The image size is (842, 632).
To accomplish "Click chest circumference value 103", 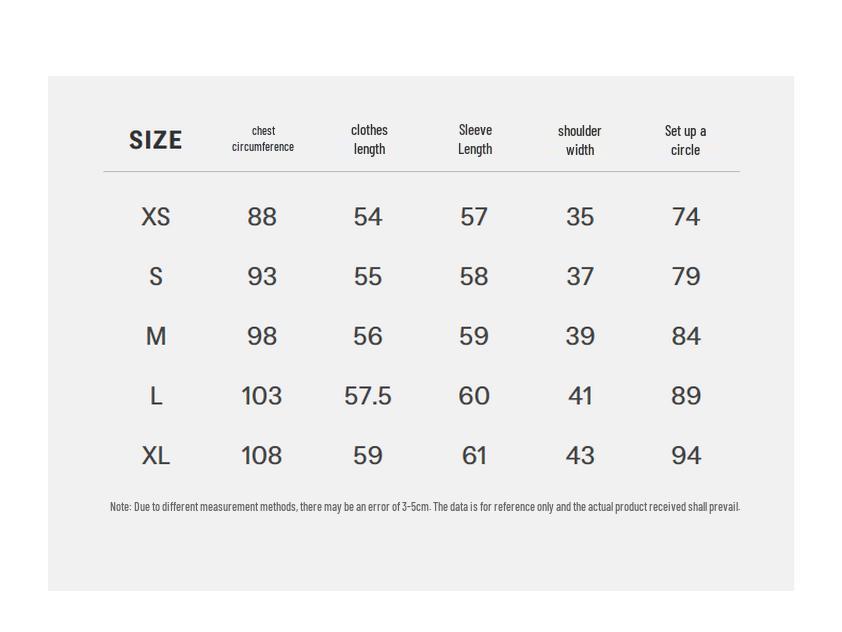I will click(262, 397).
